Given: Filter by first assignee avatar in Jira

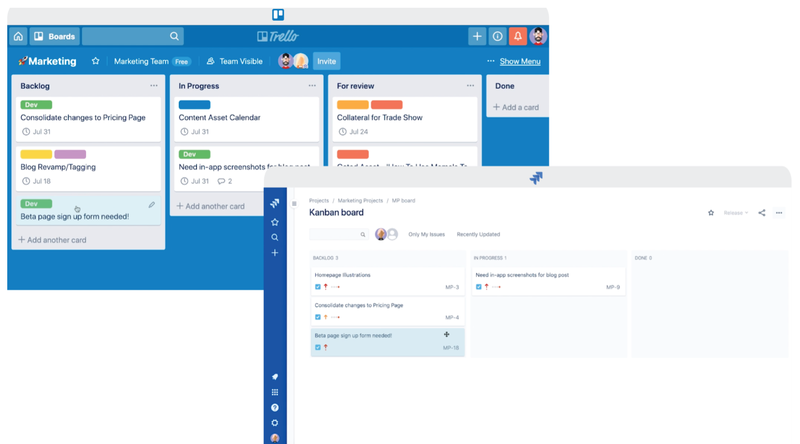Looking at the screenshot, I should tap(381, 234).
